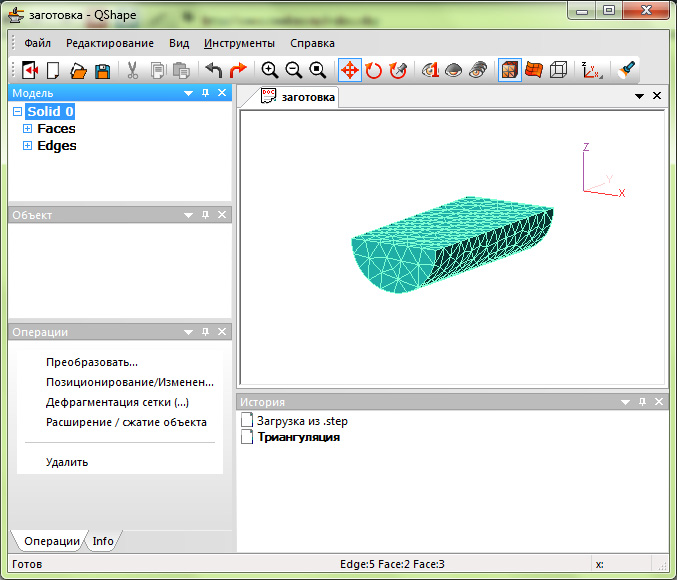
Task: Click the Copy icon in the toolbar
Action: [158, 70]
